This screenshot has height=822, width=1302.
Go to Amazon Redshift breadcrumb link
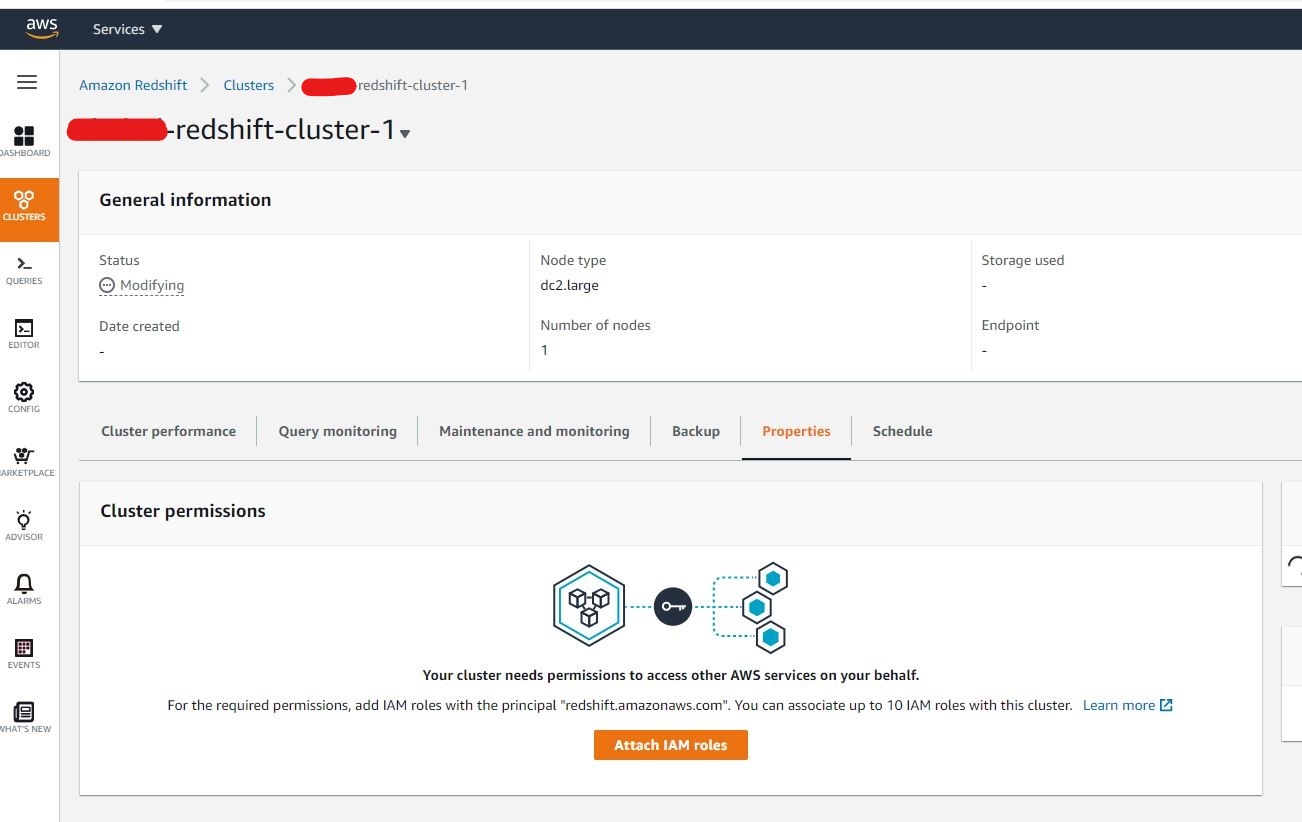tap(133, 85)
